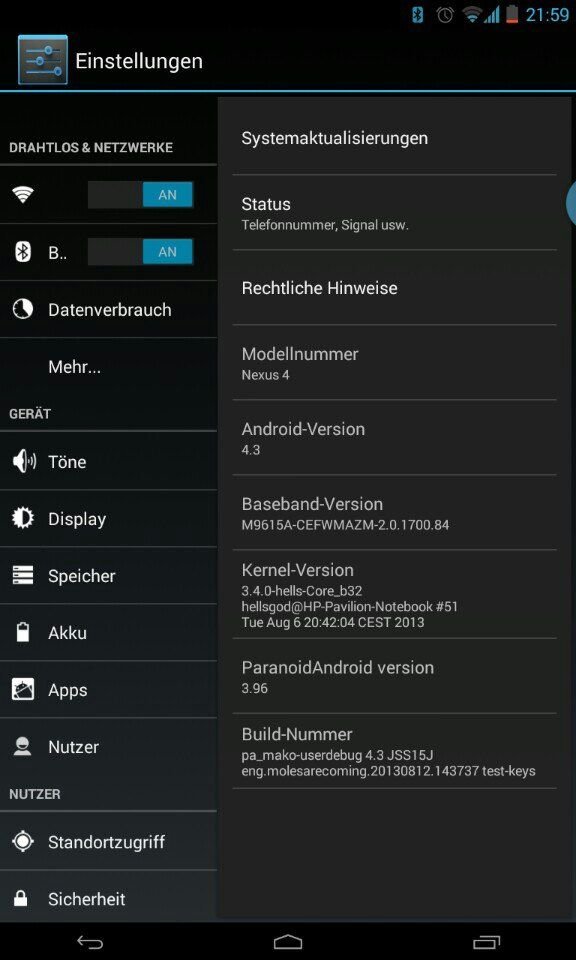Open Speicher via the storage icon

point(23,576)
